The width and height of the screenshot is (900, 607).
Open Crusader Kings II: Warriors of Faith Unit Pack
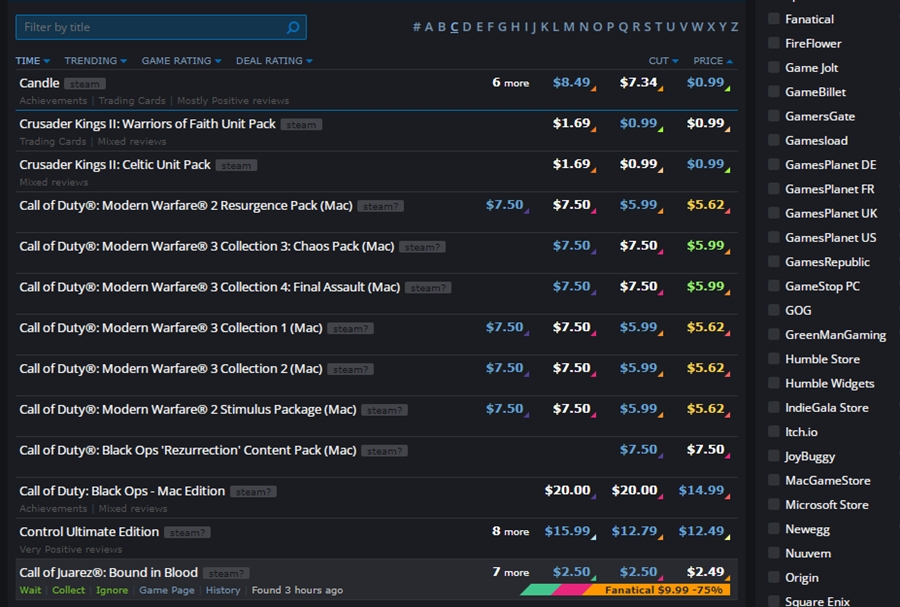[x=148, y=124]
